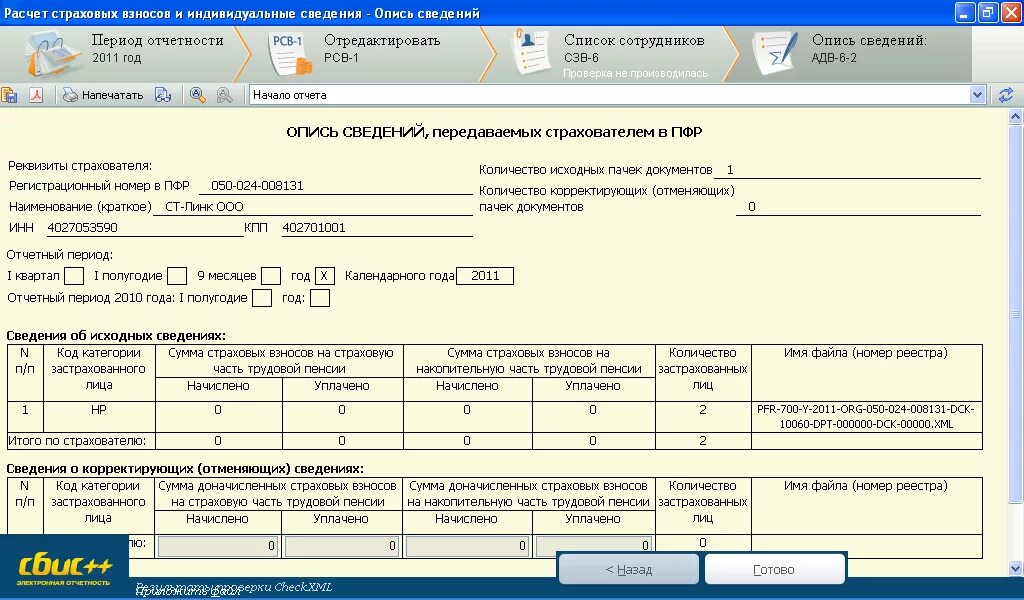Click the save report icon

tap(9, 95)
